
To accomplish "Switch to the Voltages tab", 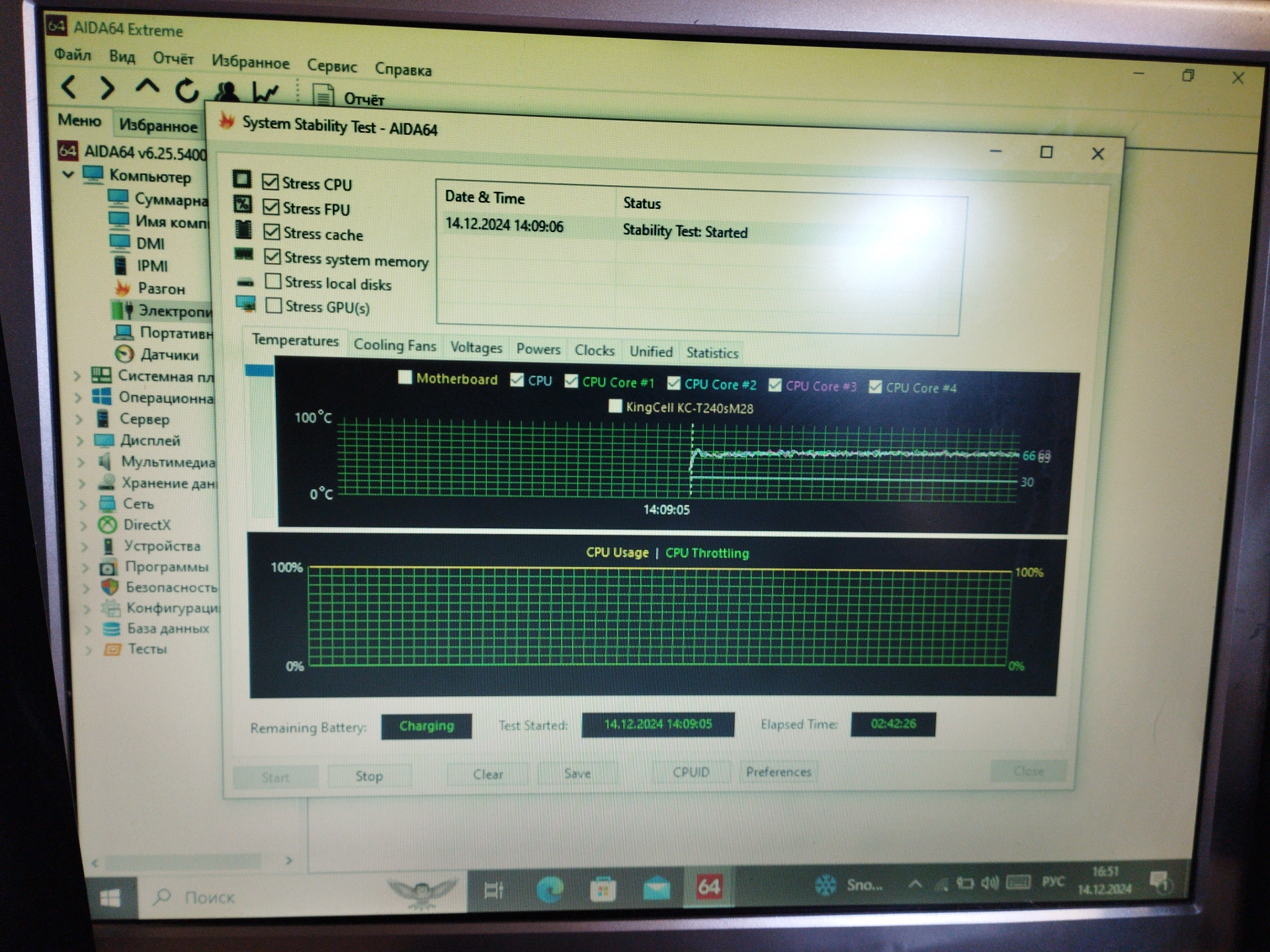I will point(476,347).
